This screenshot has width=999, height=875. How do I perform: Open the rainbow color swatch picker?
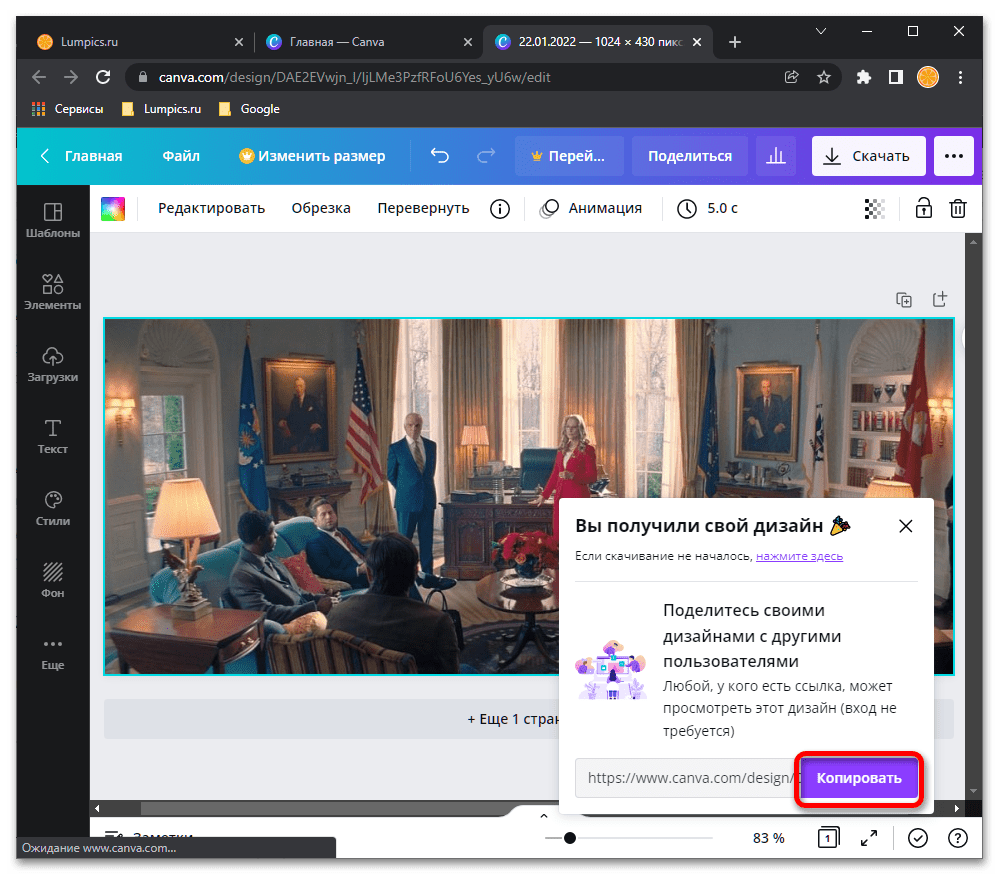113,208
